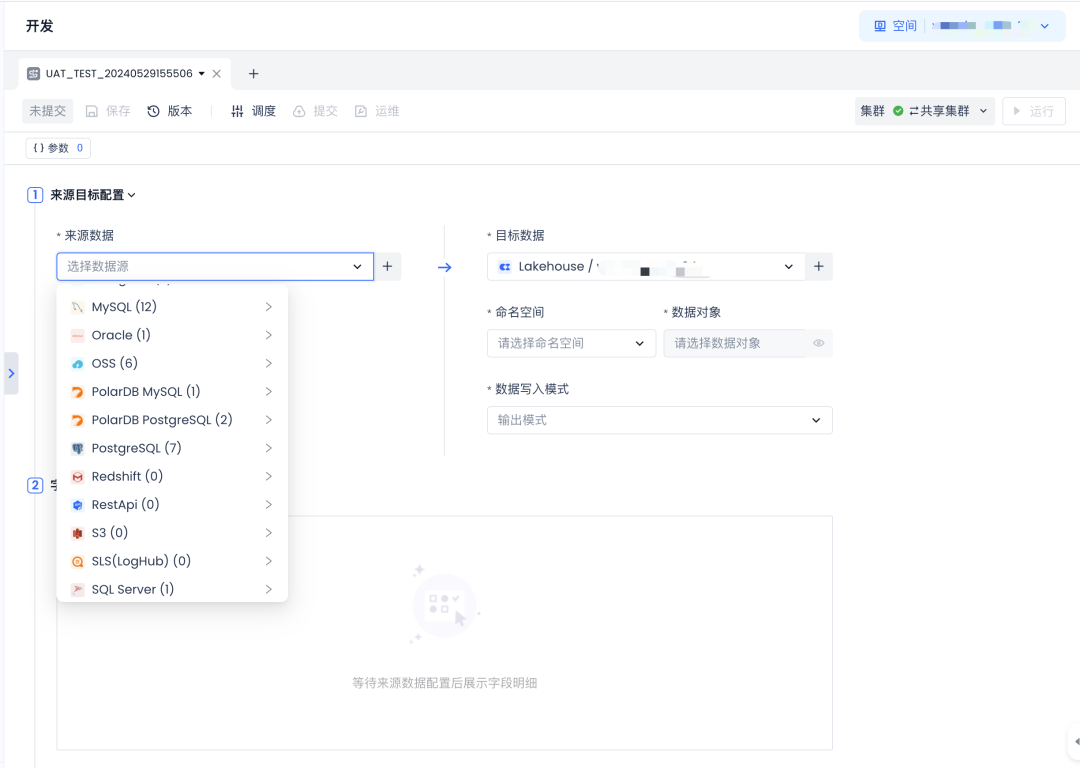Viewport: 1080px width, 768px height.
Task: Open a new tab with the plus icon
Action: point(253,74)
